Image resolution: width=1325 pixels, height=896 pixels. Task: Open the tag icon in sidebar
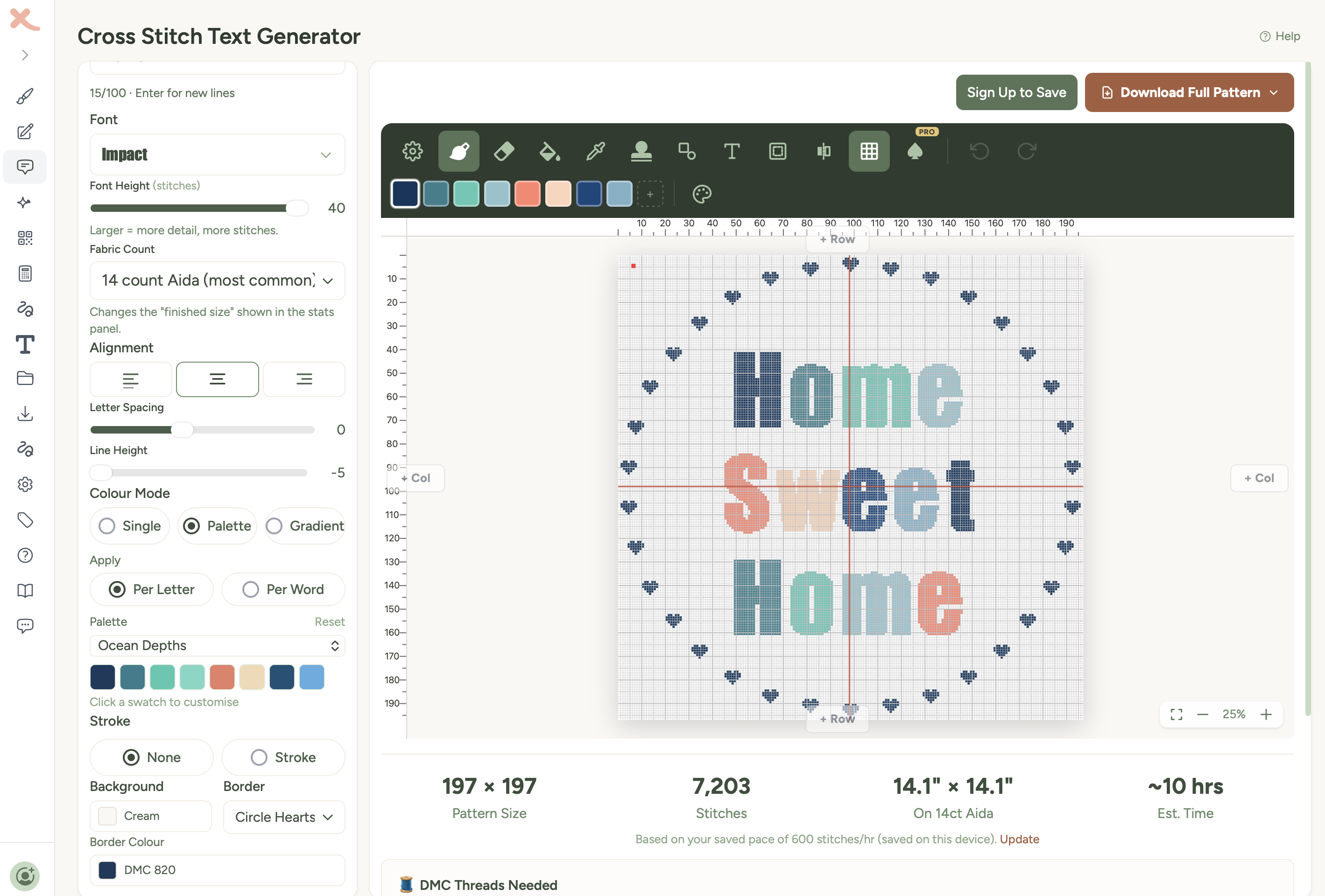click(25, 520)
